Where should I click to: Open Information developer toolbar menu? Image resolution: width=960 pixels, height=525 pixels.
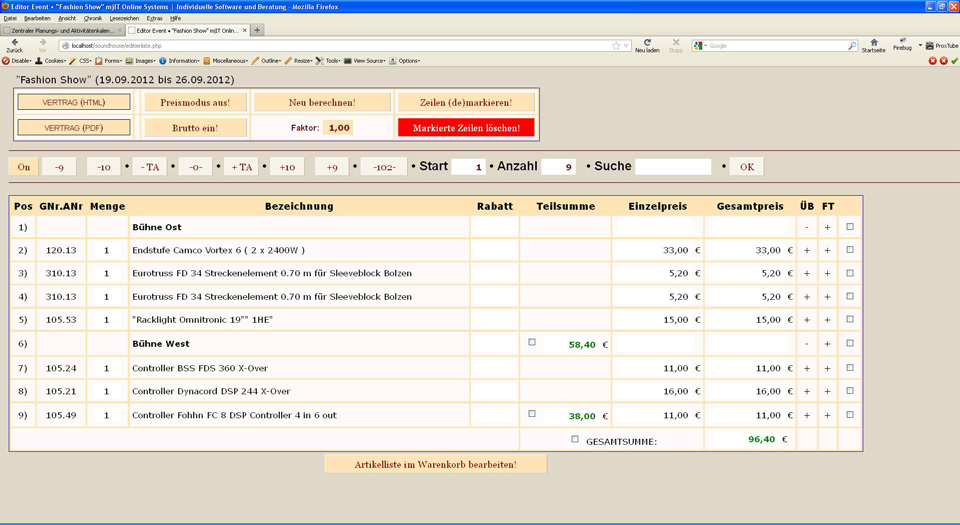(179, 61)
